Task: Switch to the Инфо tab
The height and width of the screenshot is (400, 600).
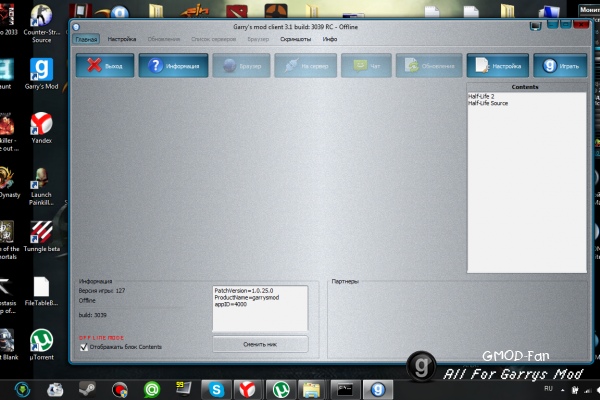Action: (329, 39)
